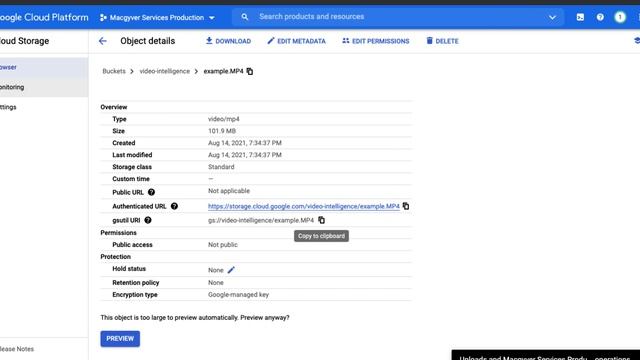Select Browser in the Cloud Storage sidebar
The image size is (640, 360).
pos(44,67)
